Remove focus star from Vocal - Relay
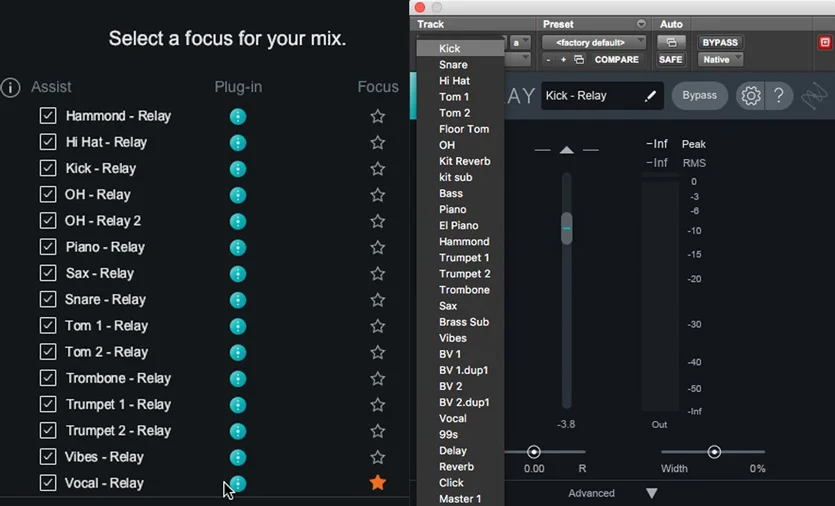The width and height of the screenshot is (835, 506). coord(378,483)
